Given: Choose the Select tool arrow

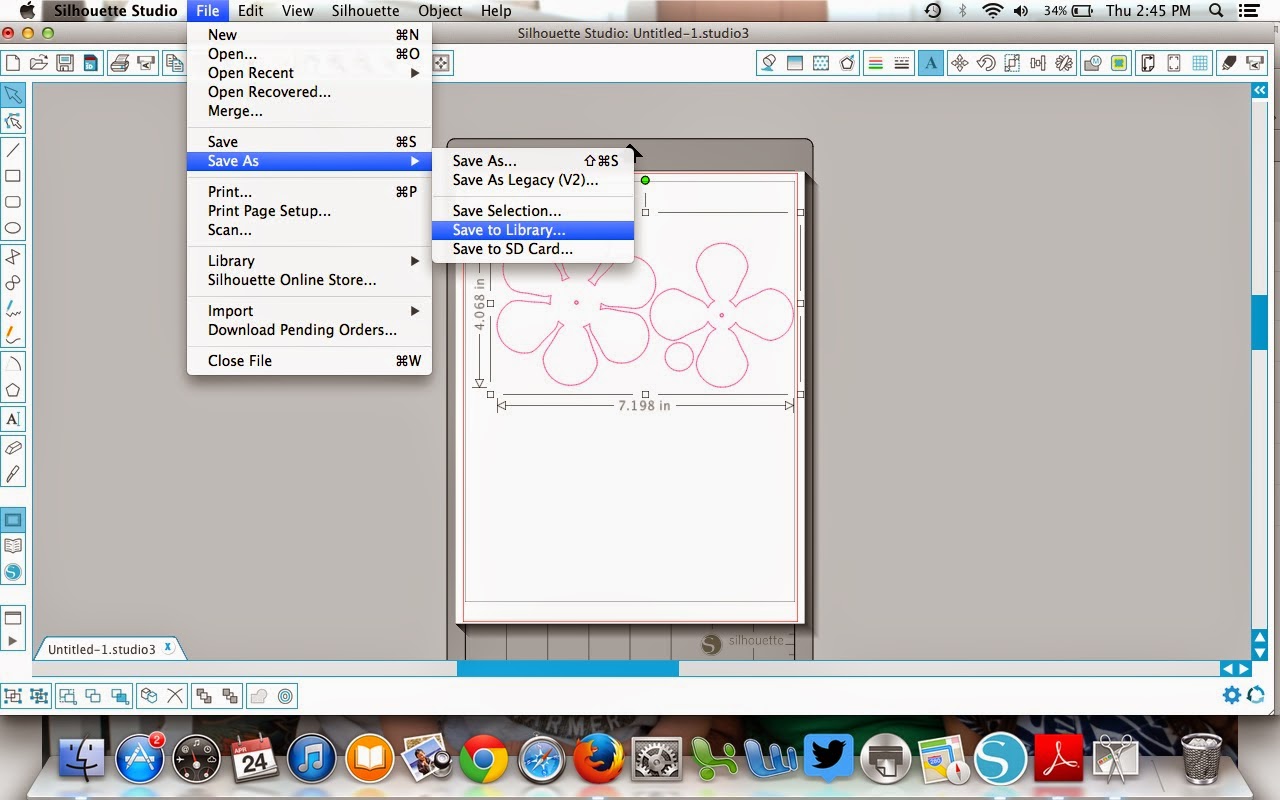Looking at the screenshot, I should [13, 95].
